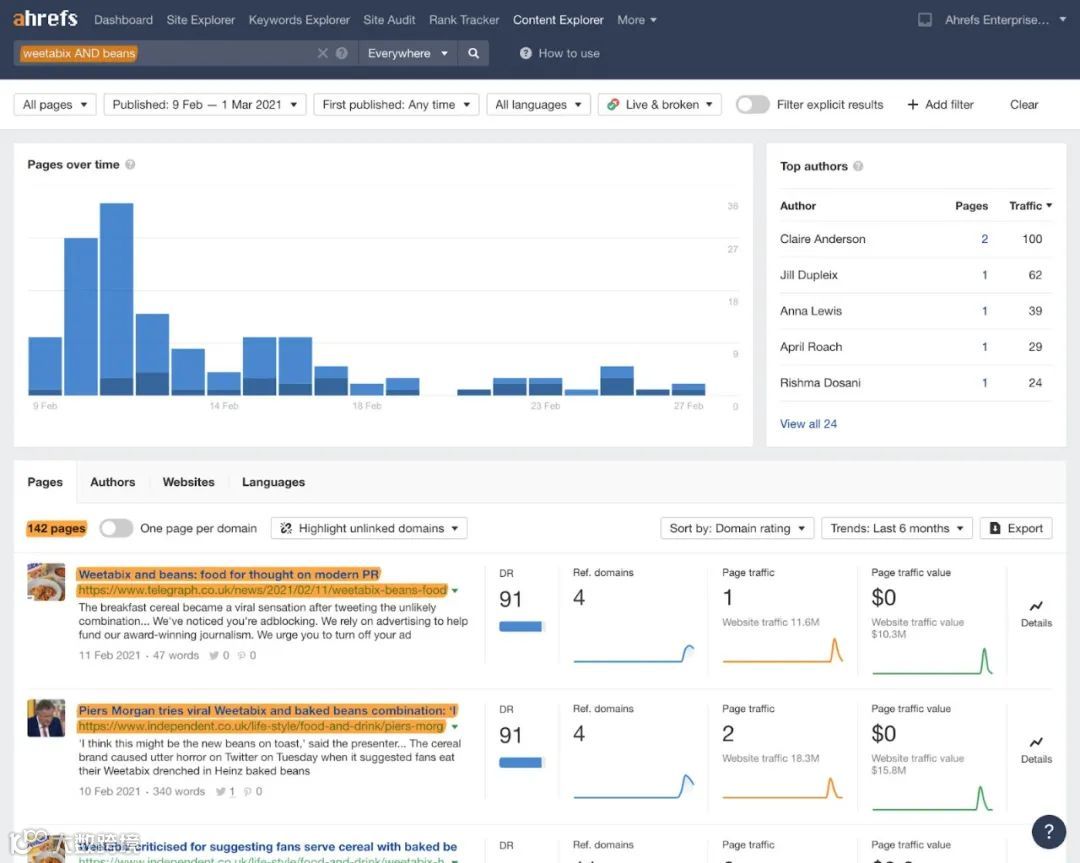Expand the Sort by Domain rating dropdown
Viewport: 1080px width, 863px height.
click(737, 528)
